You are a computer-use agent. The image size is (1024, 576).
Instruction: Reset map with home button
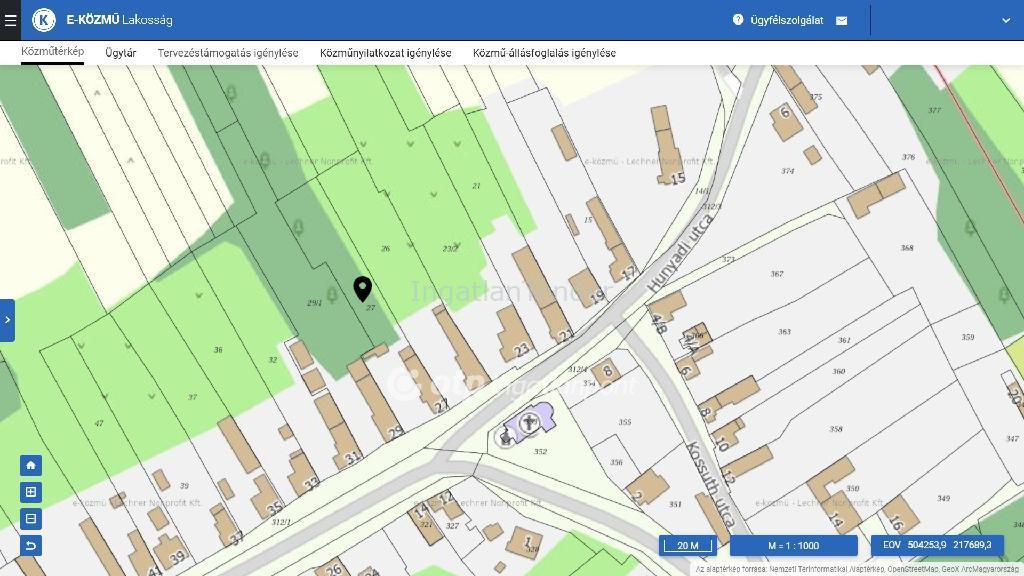pos(31,465)
